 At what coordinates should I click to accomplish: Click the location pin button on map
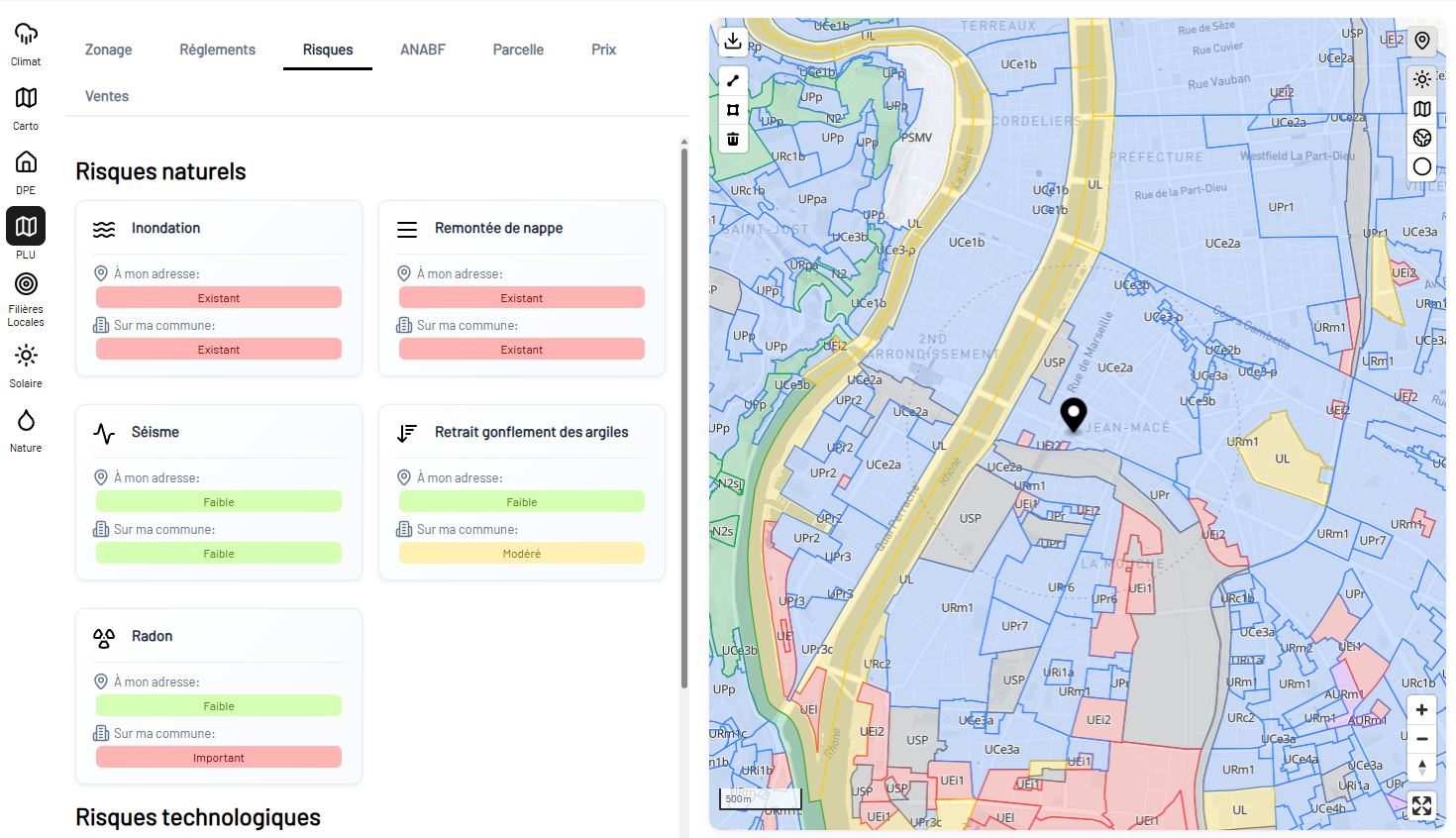1422,41
